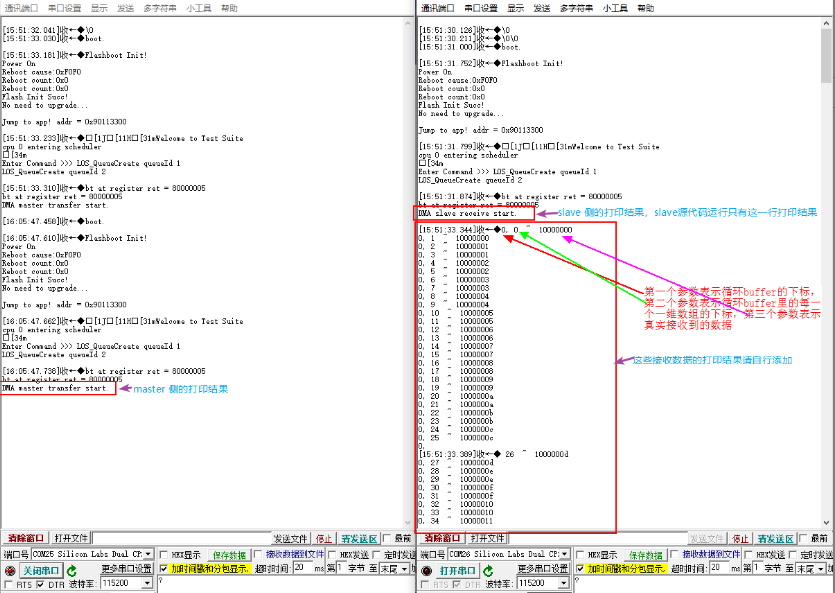Click green refresh port icon in left window

(x=75, y=570)
